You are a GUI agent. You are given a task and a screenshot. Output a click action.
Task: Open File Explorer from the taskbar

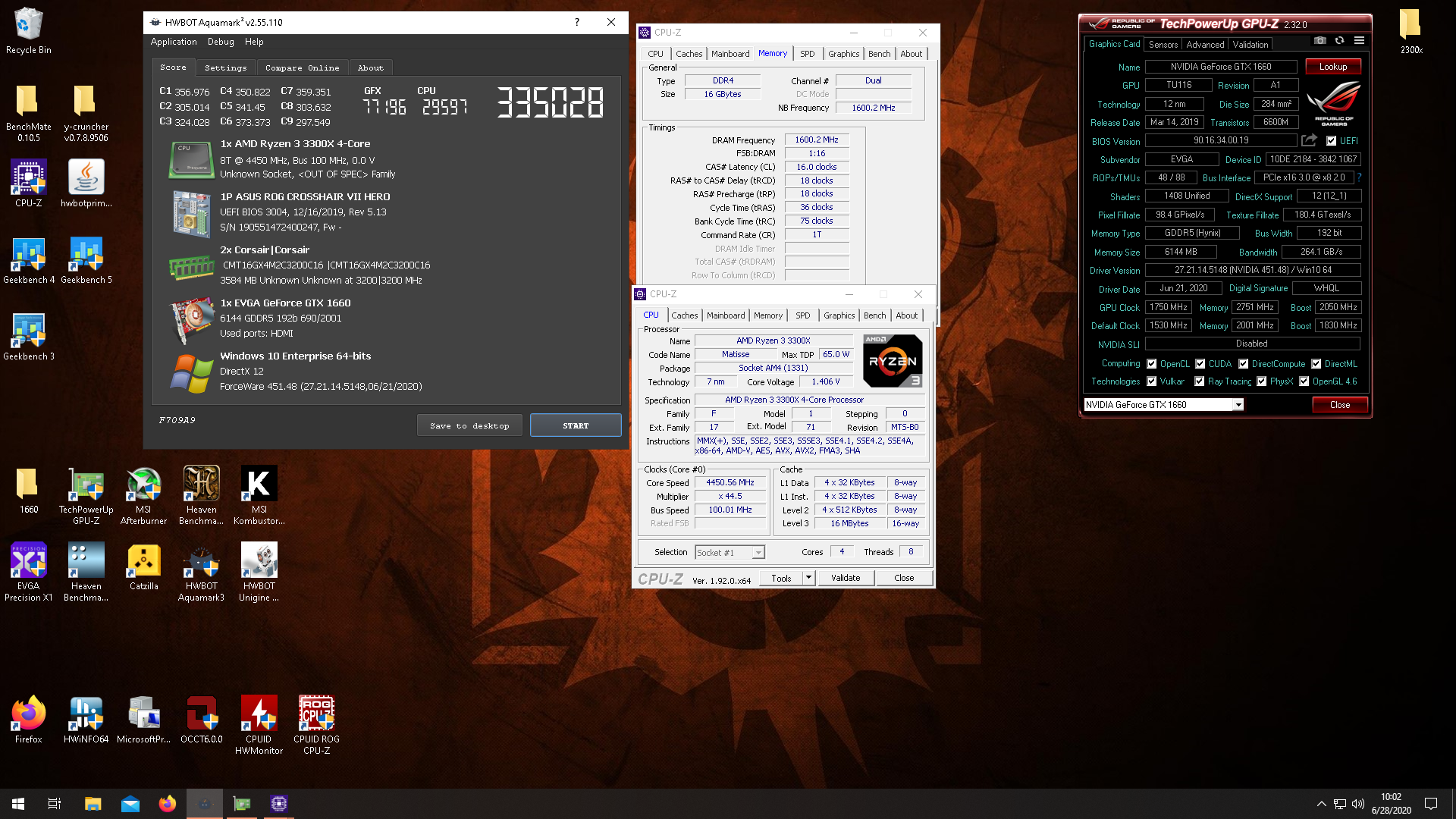pyautogui.click(x=93, y=804)
